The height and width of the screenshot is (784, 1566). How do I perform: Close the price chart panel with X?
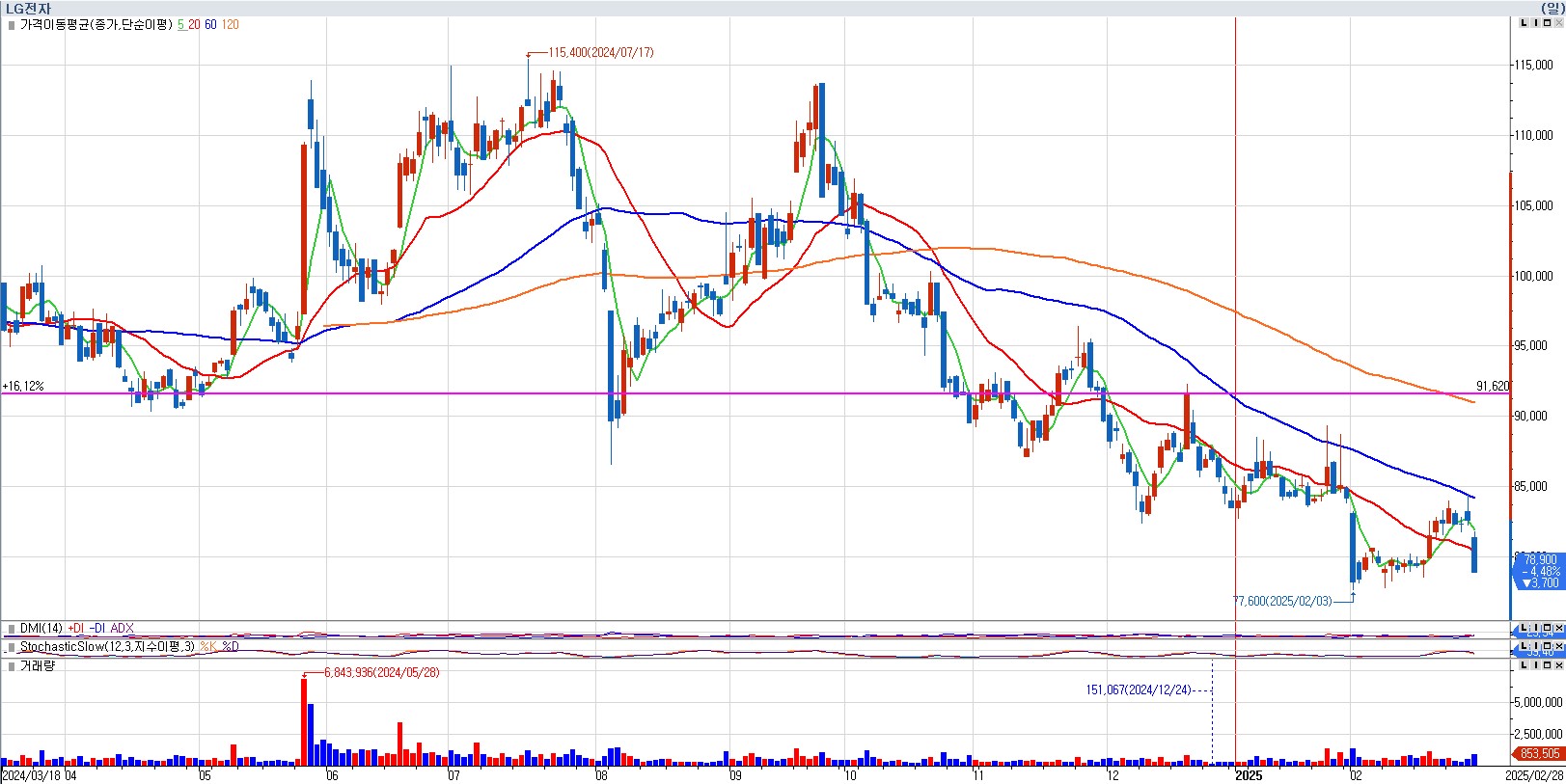point(1558,22)
